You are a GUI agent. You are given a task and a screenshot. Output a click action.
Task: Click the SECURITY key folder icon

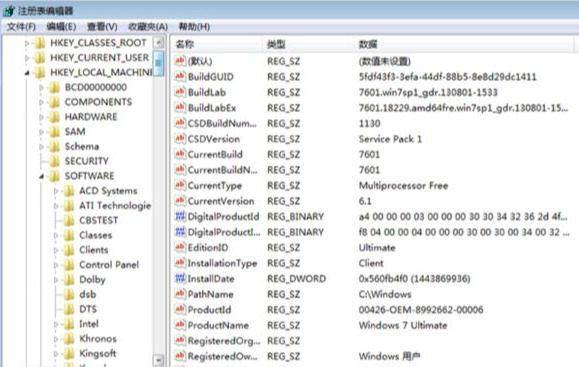(x=55, y=161)
